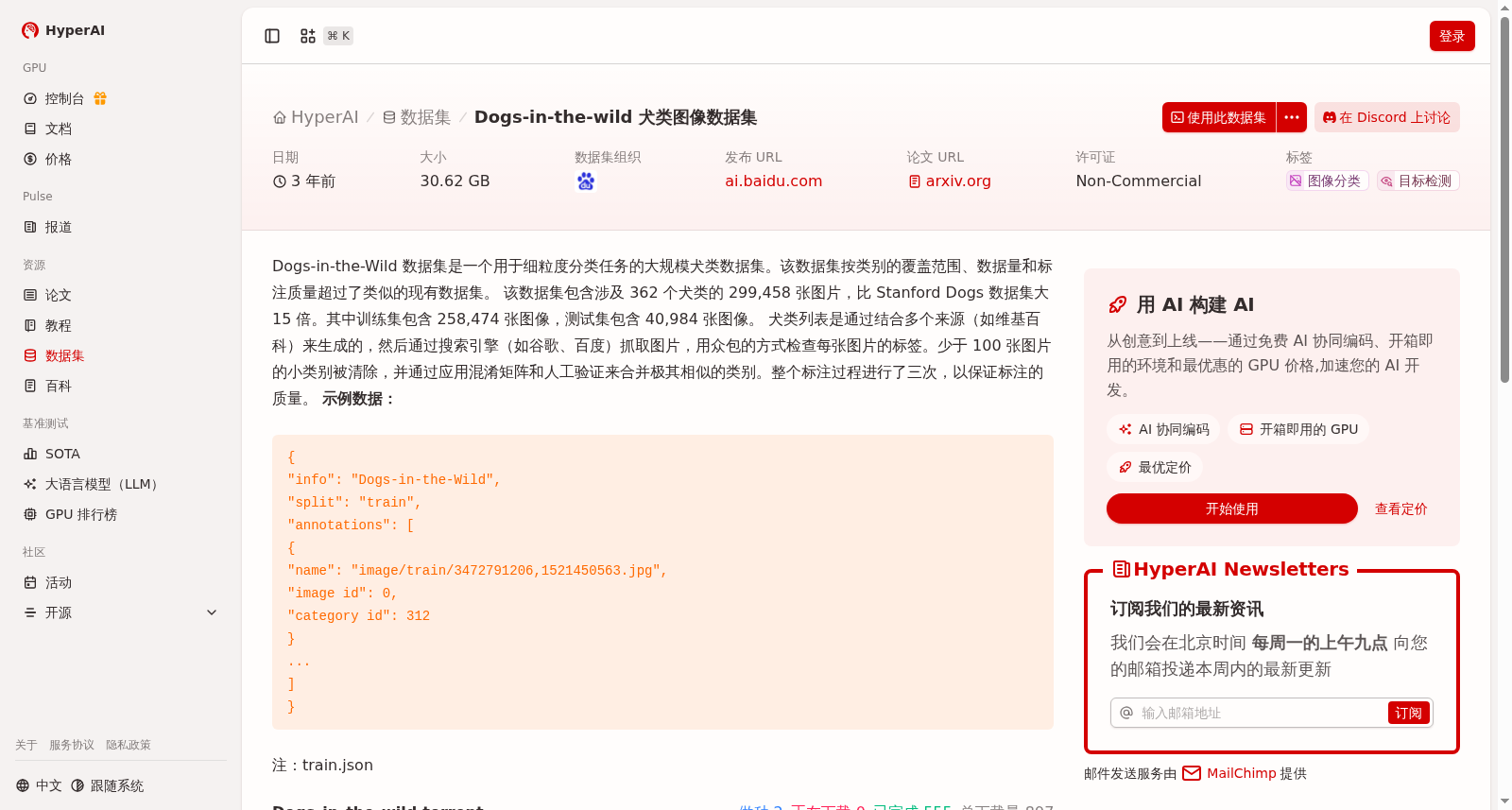Open the command palette search icon
Viewport: 1512px width, 810px height.
pos(308,36)
